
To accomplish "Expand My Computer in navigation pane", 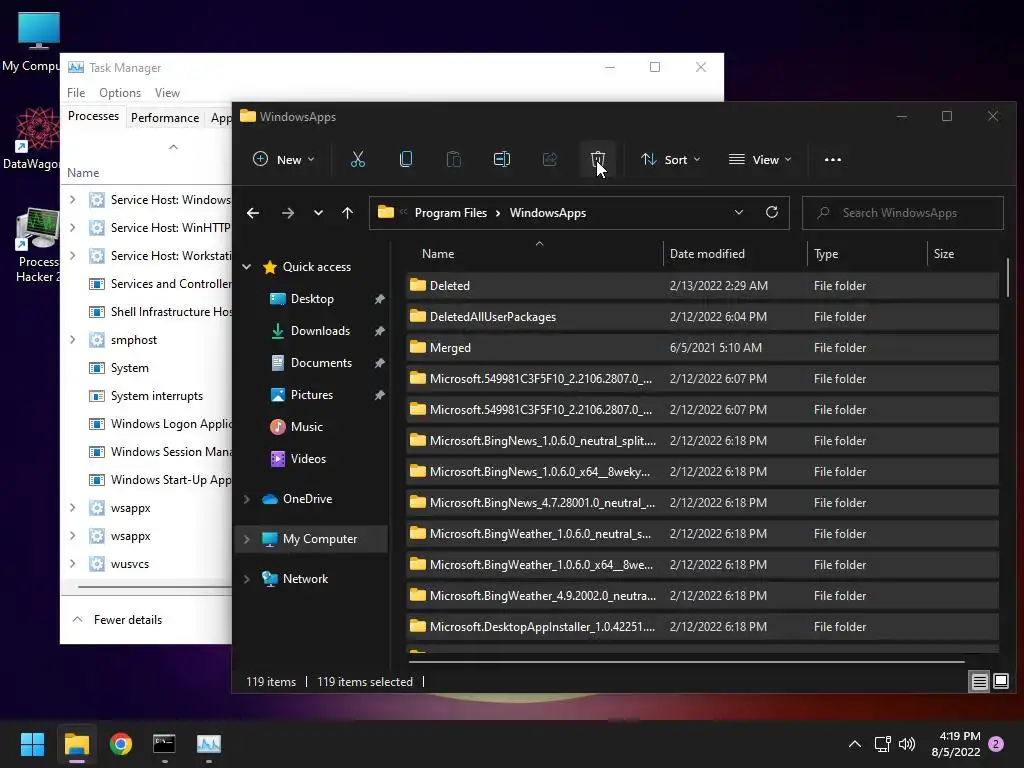I will coord(247,539).
